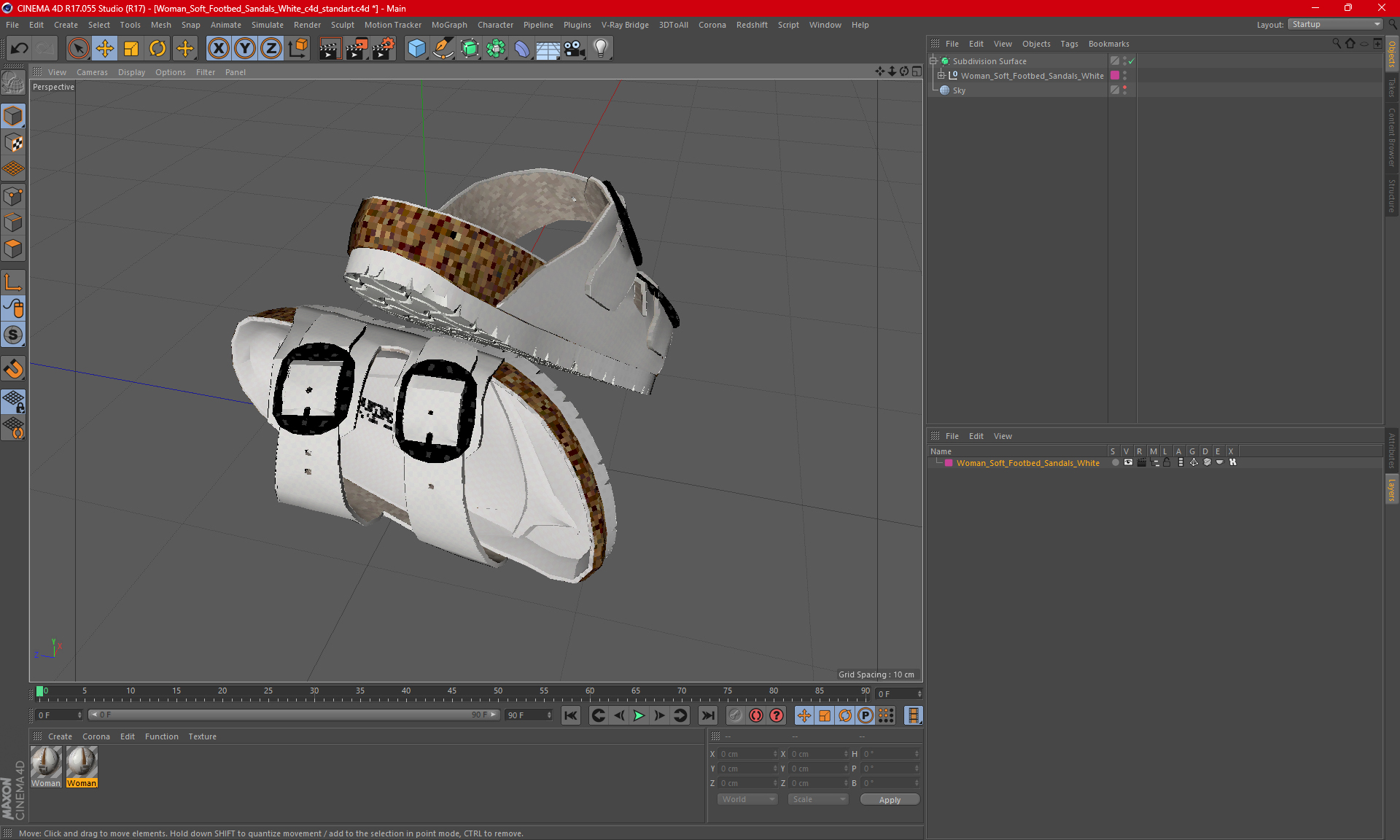Toggle layer view eye icon
This screenshot has height=840, width=1400.
click(x=1128, y=462)
